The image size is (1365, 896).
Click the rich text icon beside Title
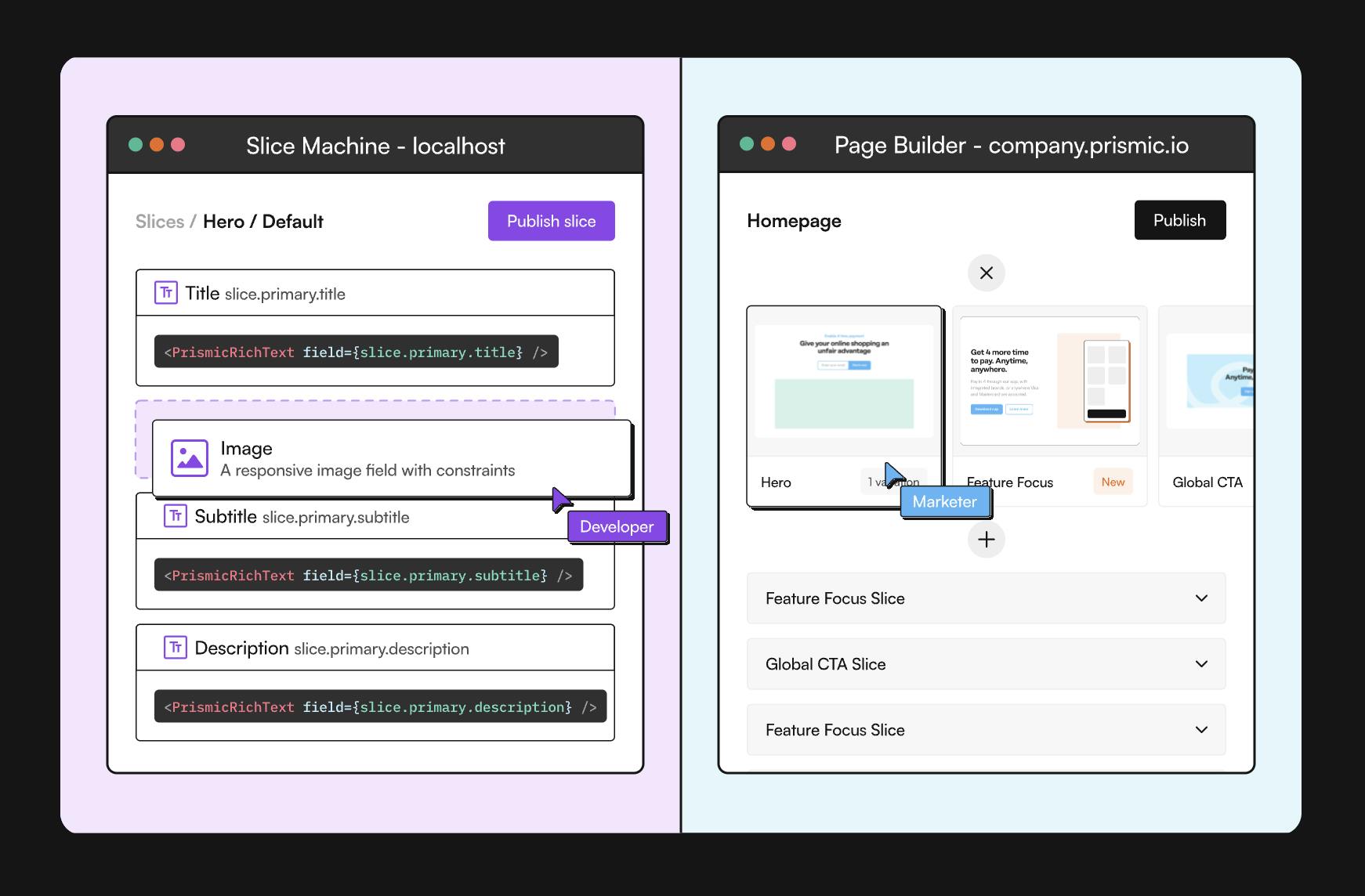(x=166, y=293)
